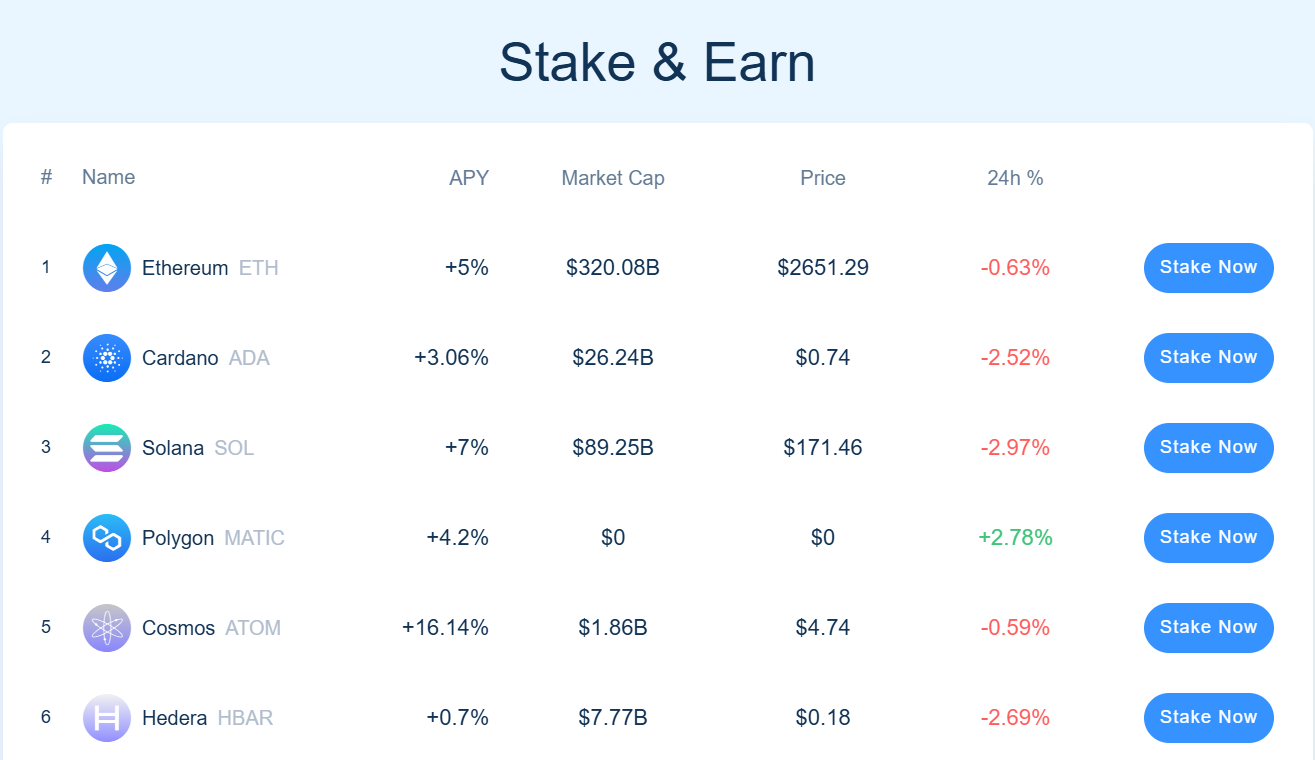Screen dimensions: 1315x760
Task: Click the Hedera H logo icon
Action: click(x=107, y=718)
